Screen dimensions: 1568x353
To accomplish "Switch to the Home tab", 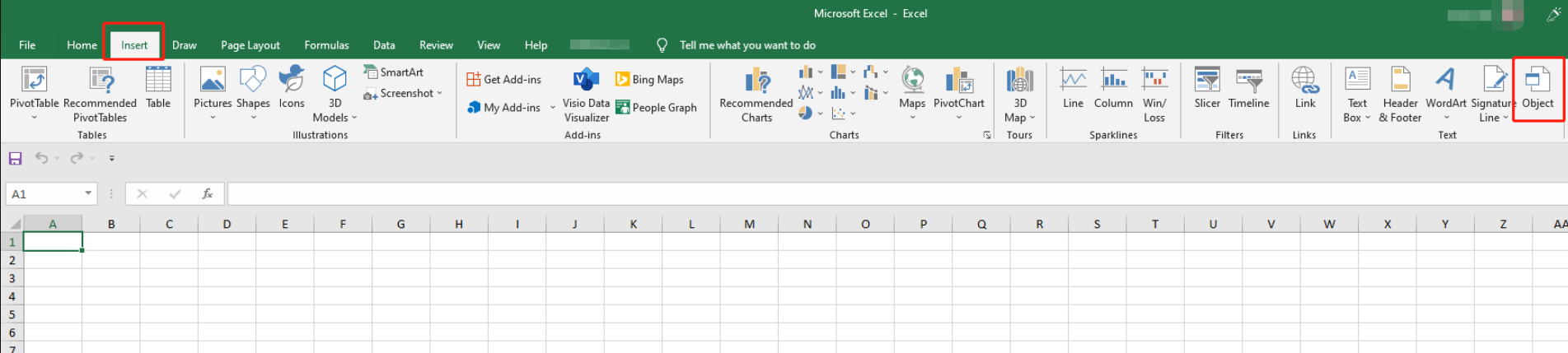I will [82, 45].
